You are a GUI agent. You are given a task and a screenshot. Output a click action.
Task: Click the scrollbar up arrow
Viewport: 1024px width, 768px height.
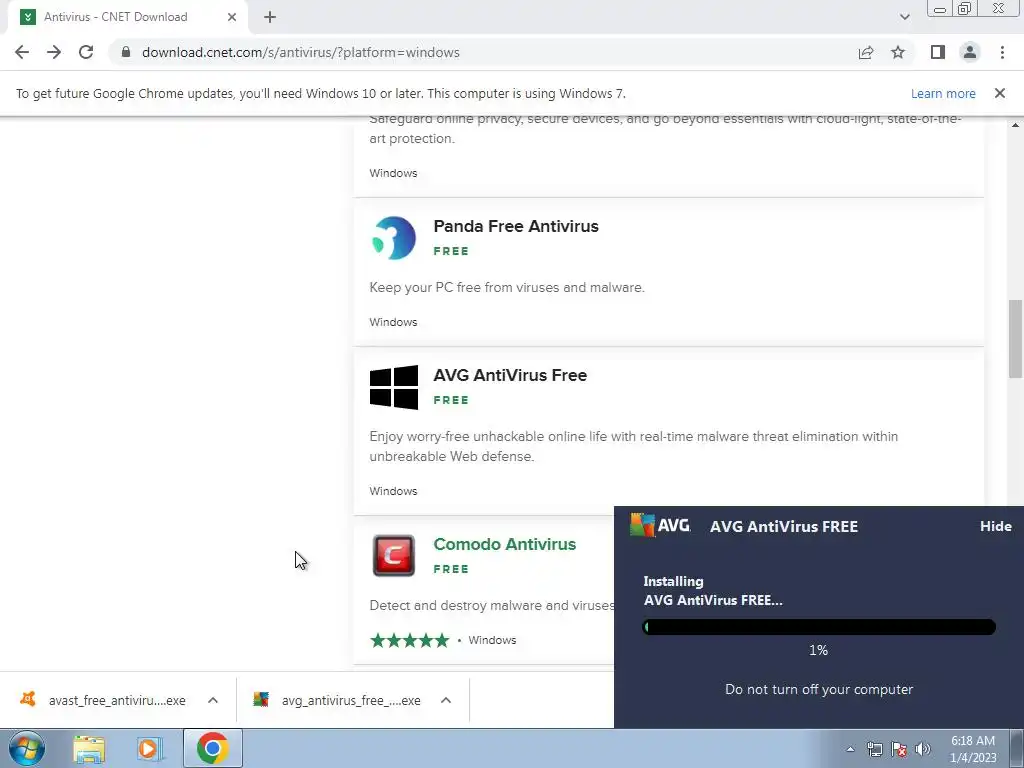1015,124
